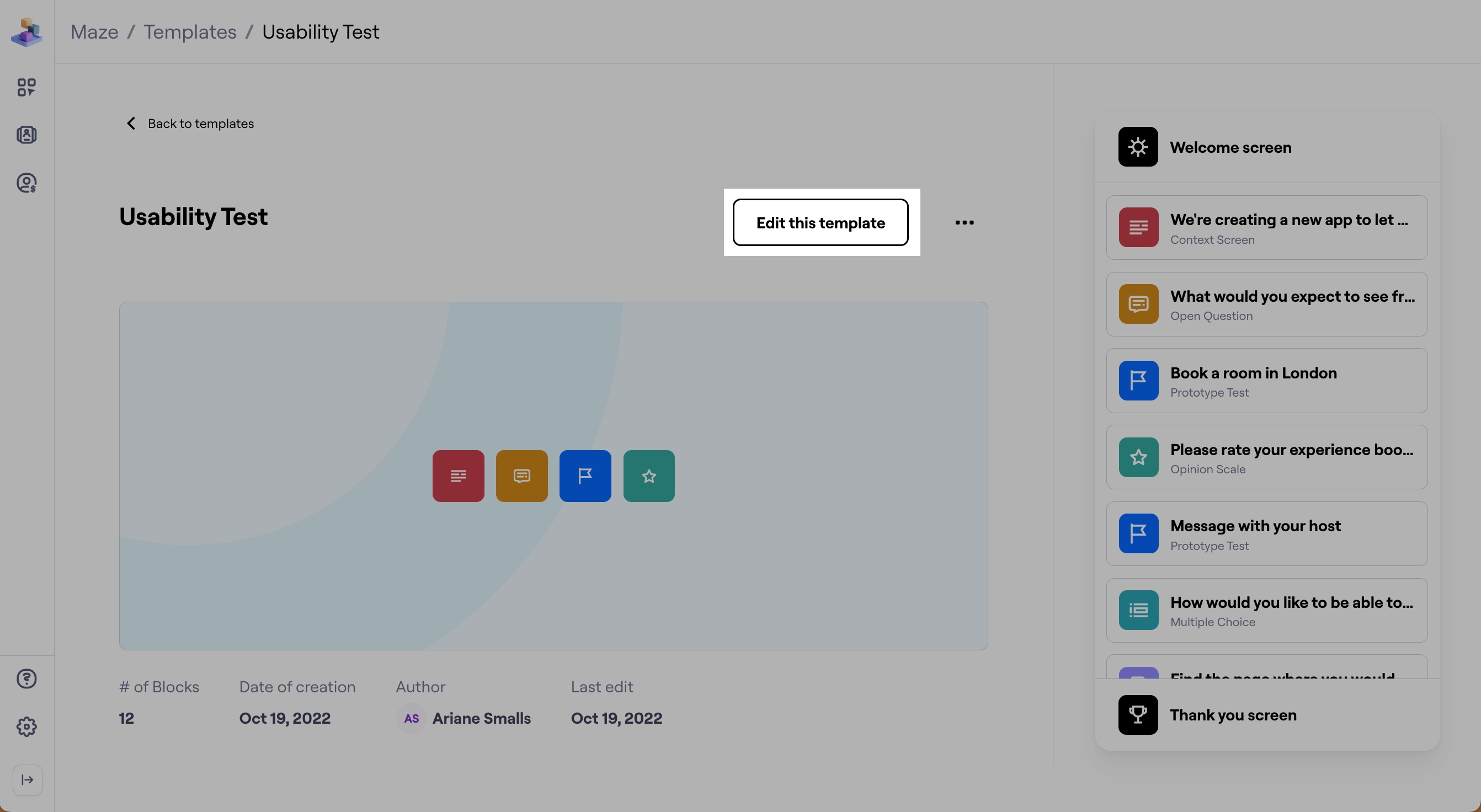Select the yellow Open Question icon in the preview
The image size is (1481, 812).
tap(521, 476)
